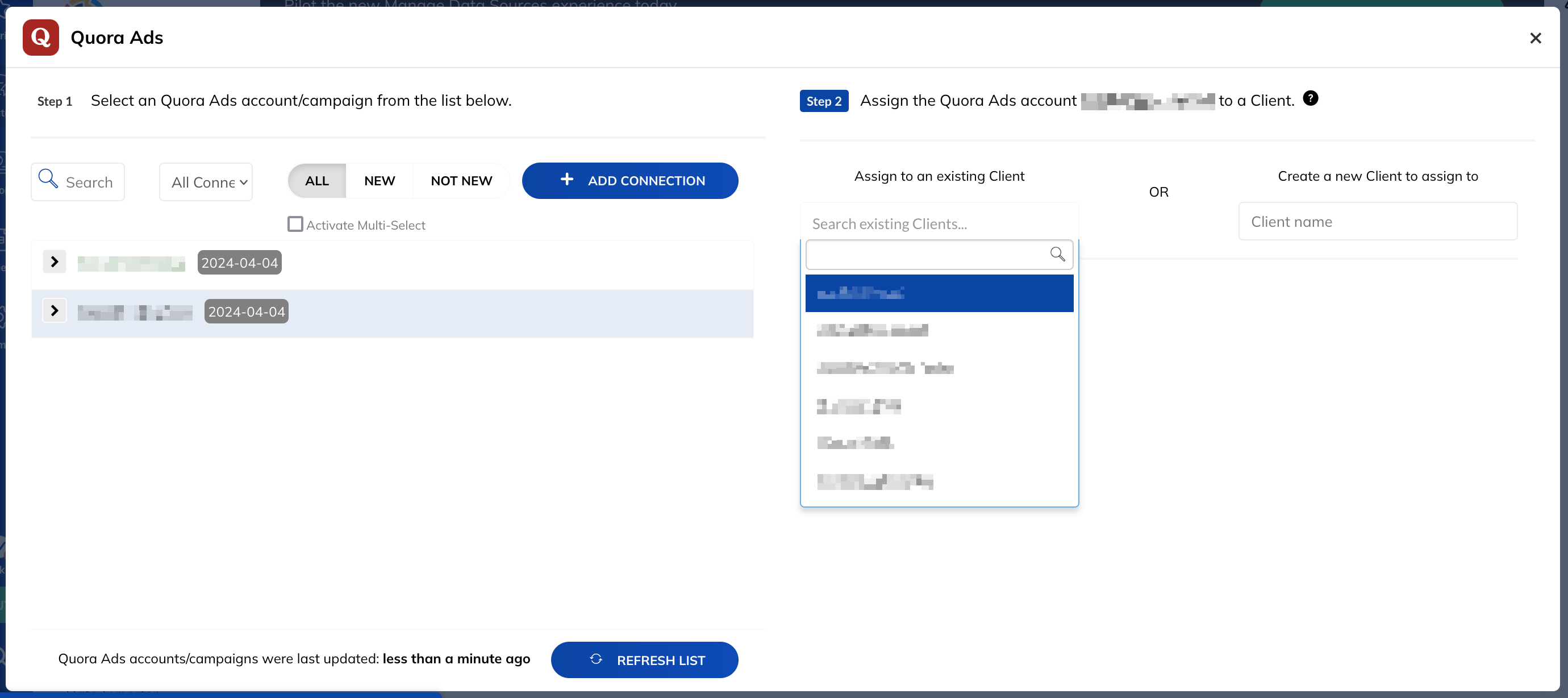Viewport: 1568px width, 698px height.
Task: Select the ALL filter tab
Action: point(317,181)
